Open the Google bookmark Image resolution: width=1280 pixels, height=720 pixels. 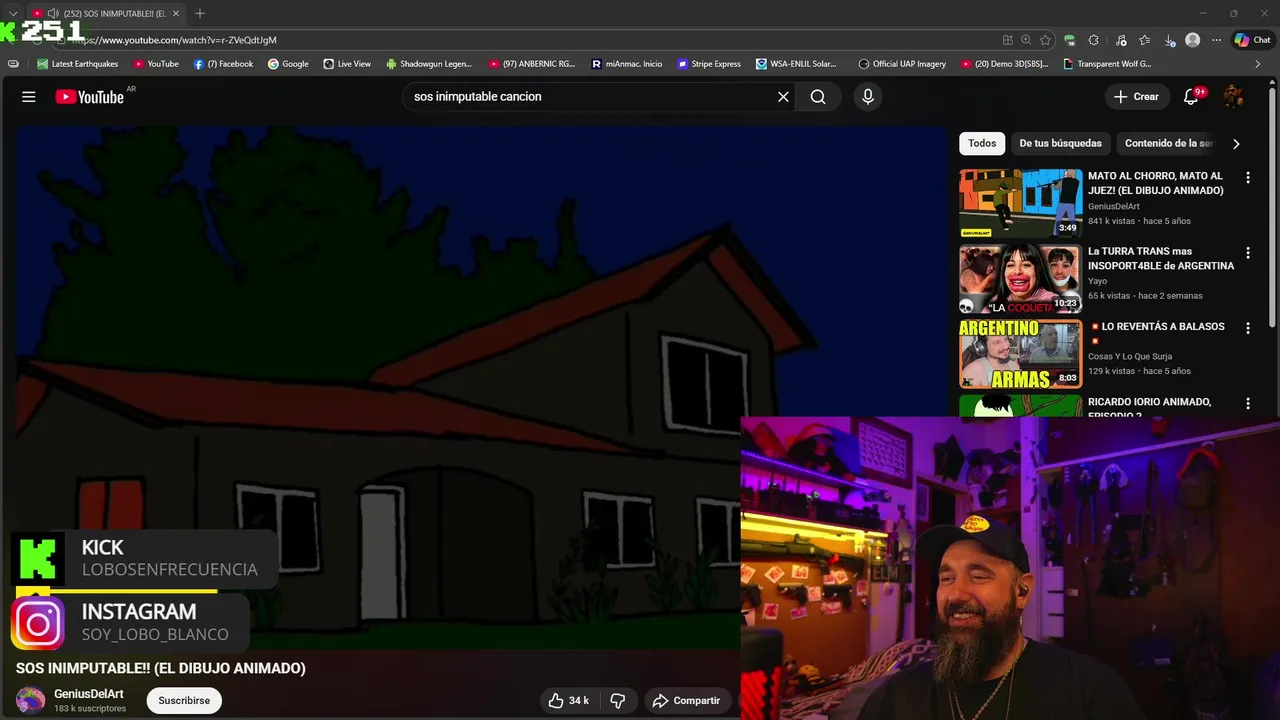point(288,64)
